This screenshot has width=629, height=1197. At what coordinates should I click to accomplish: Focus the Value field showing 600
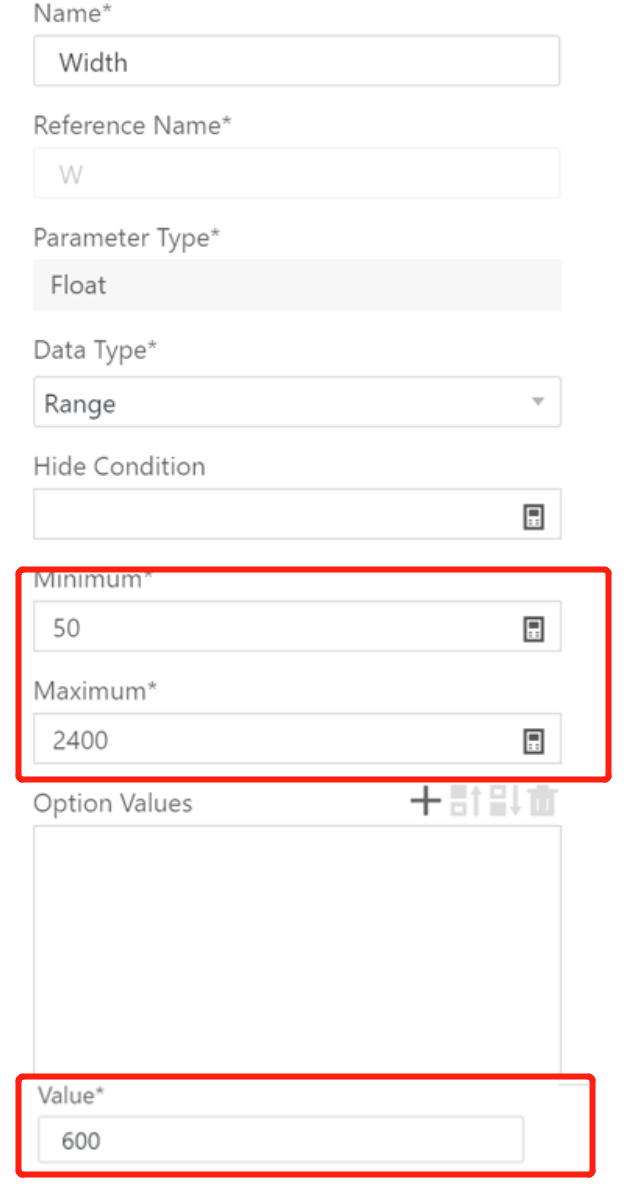[x=280, y=1140]
